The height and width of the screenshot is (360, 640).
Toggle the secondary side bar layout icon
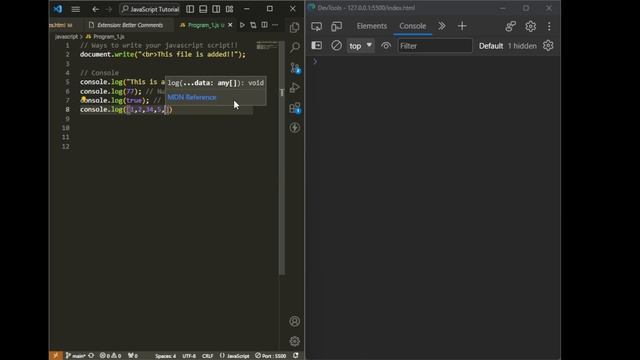coord(216,9)
